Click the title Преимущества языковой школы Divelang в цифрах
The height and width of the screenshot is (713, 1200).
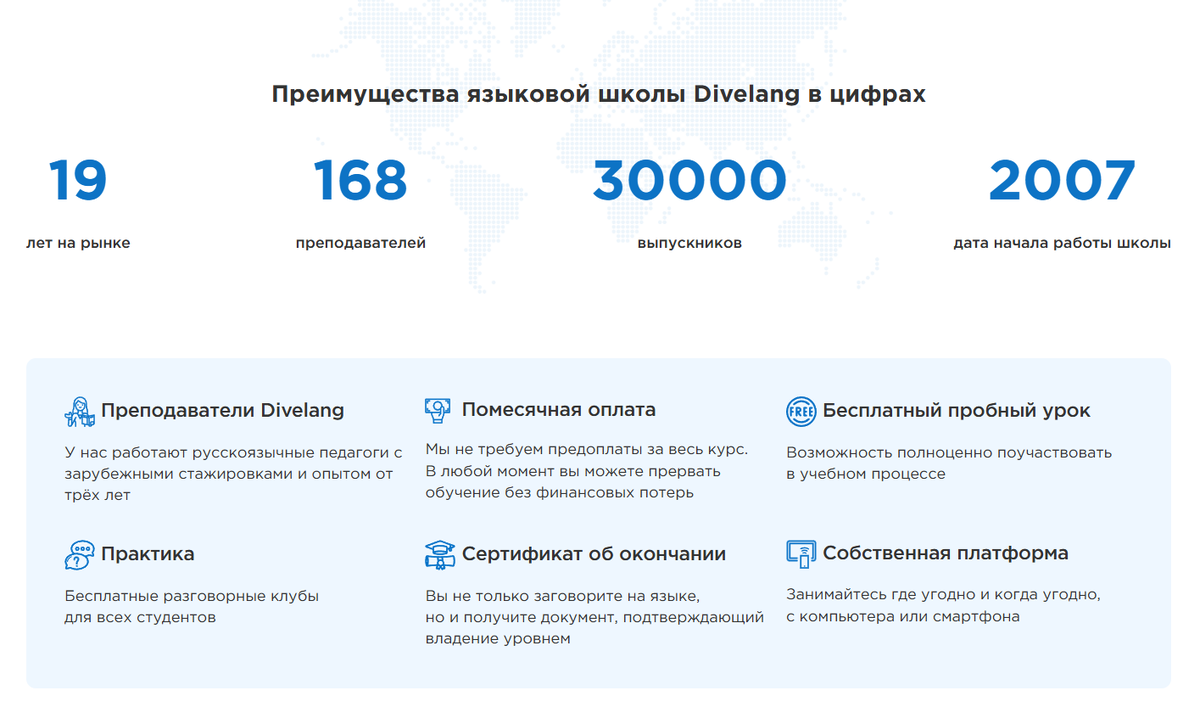(599, 94)
